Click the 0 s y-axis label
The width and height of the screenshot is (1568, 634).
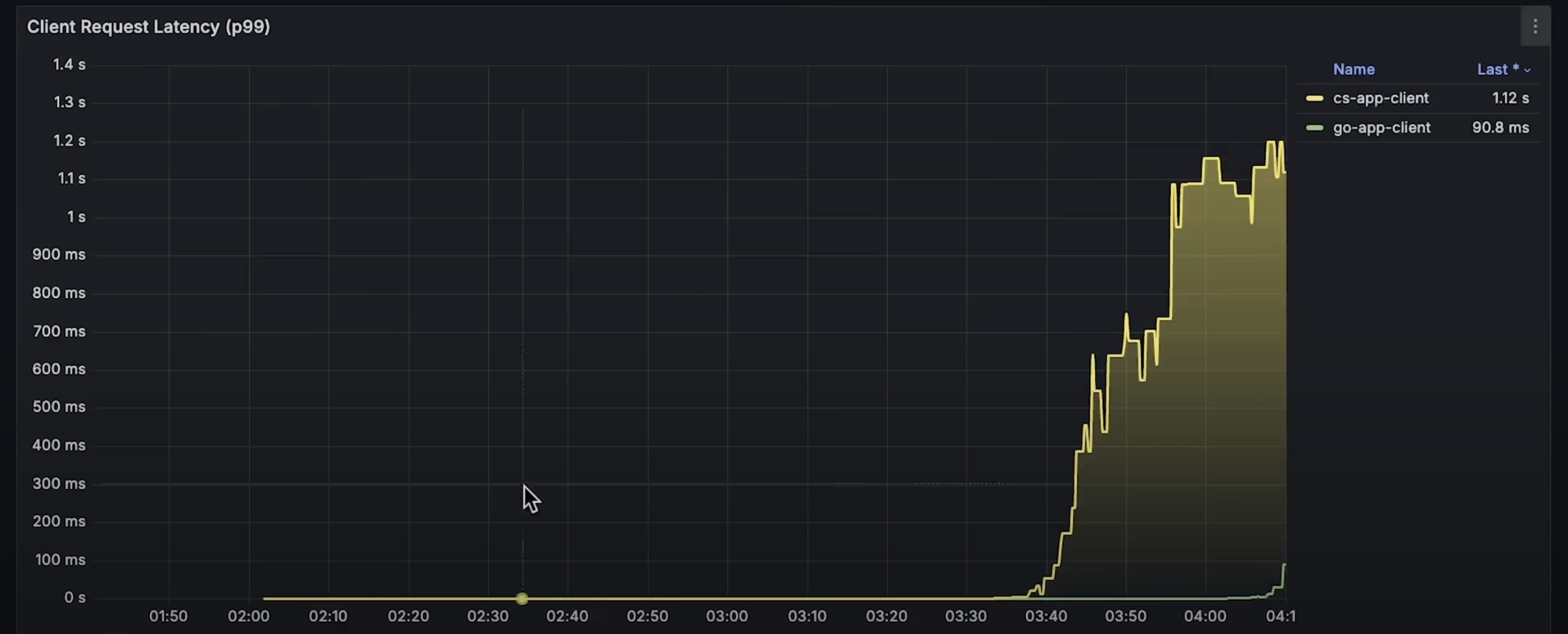(75, 598)
